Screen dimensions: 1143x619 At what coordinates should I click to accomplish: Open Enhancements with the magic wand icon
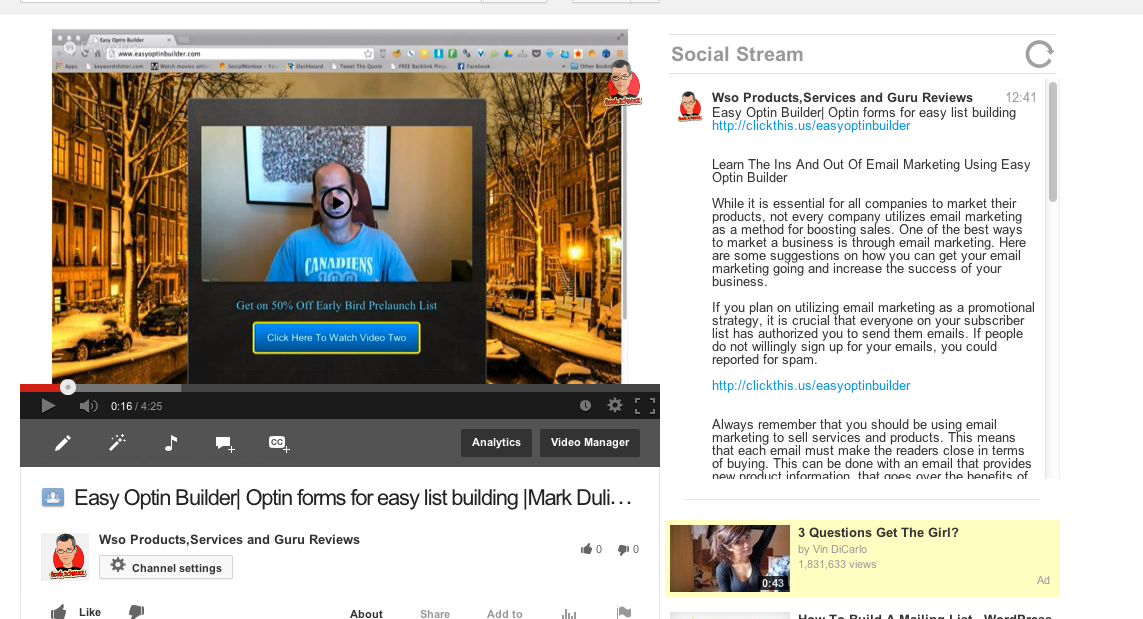click(x=117, y=443)
